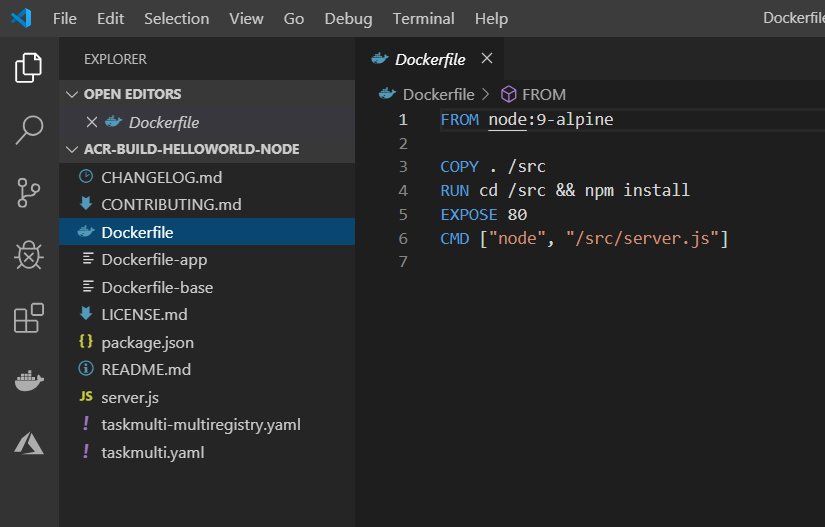Open the Help menu
The image size is (825, 527).
491,18
